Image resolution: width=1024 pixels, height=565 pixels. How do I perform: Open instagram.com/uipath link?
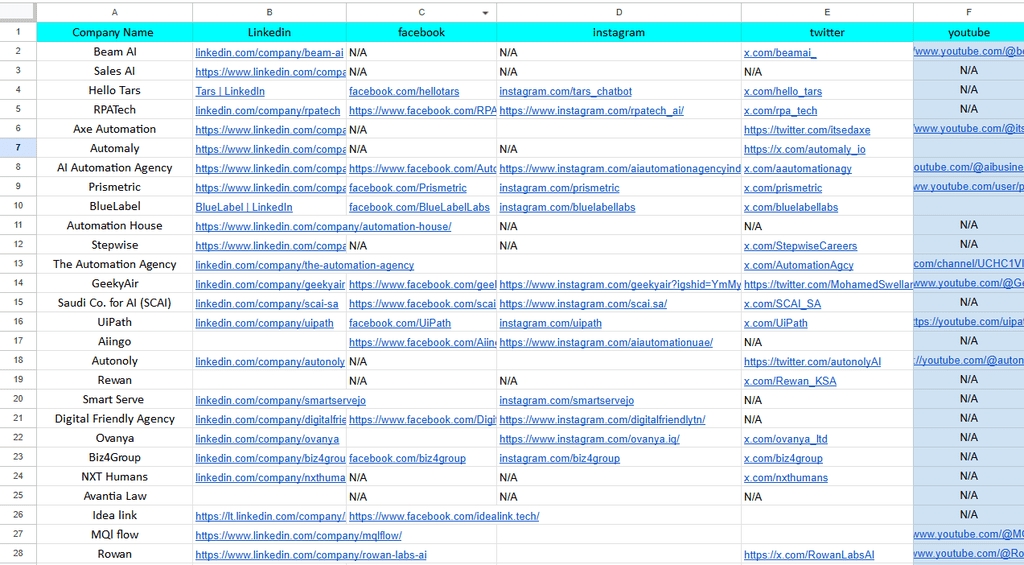click(551, 323)
